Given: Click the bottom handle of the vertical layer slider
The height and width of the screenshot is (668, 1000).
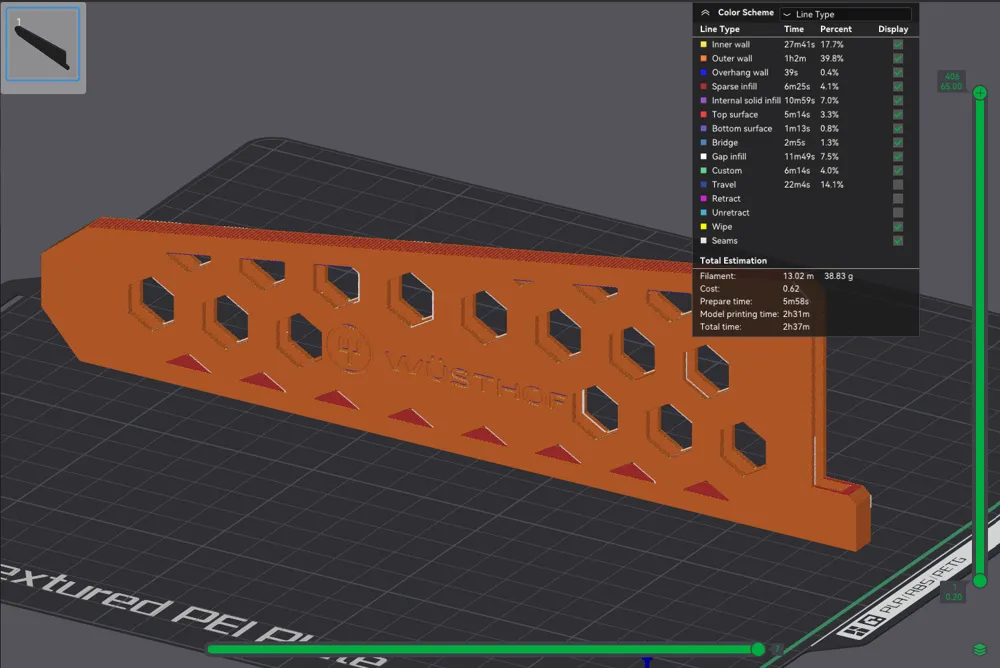Looking at the screenshot, I should click(979, 581).
